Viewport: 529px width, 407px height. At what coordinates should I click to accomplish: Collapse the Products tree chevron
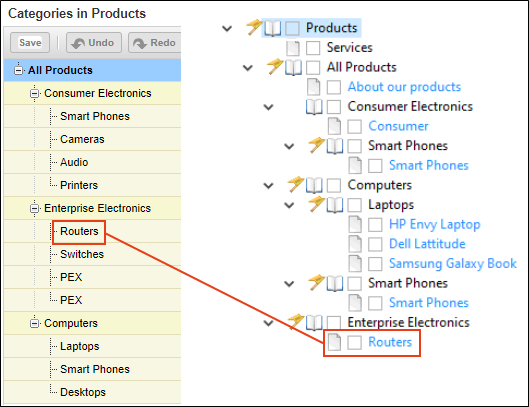227,28
